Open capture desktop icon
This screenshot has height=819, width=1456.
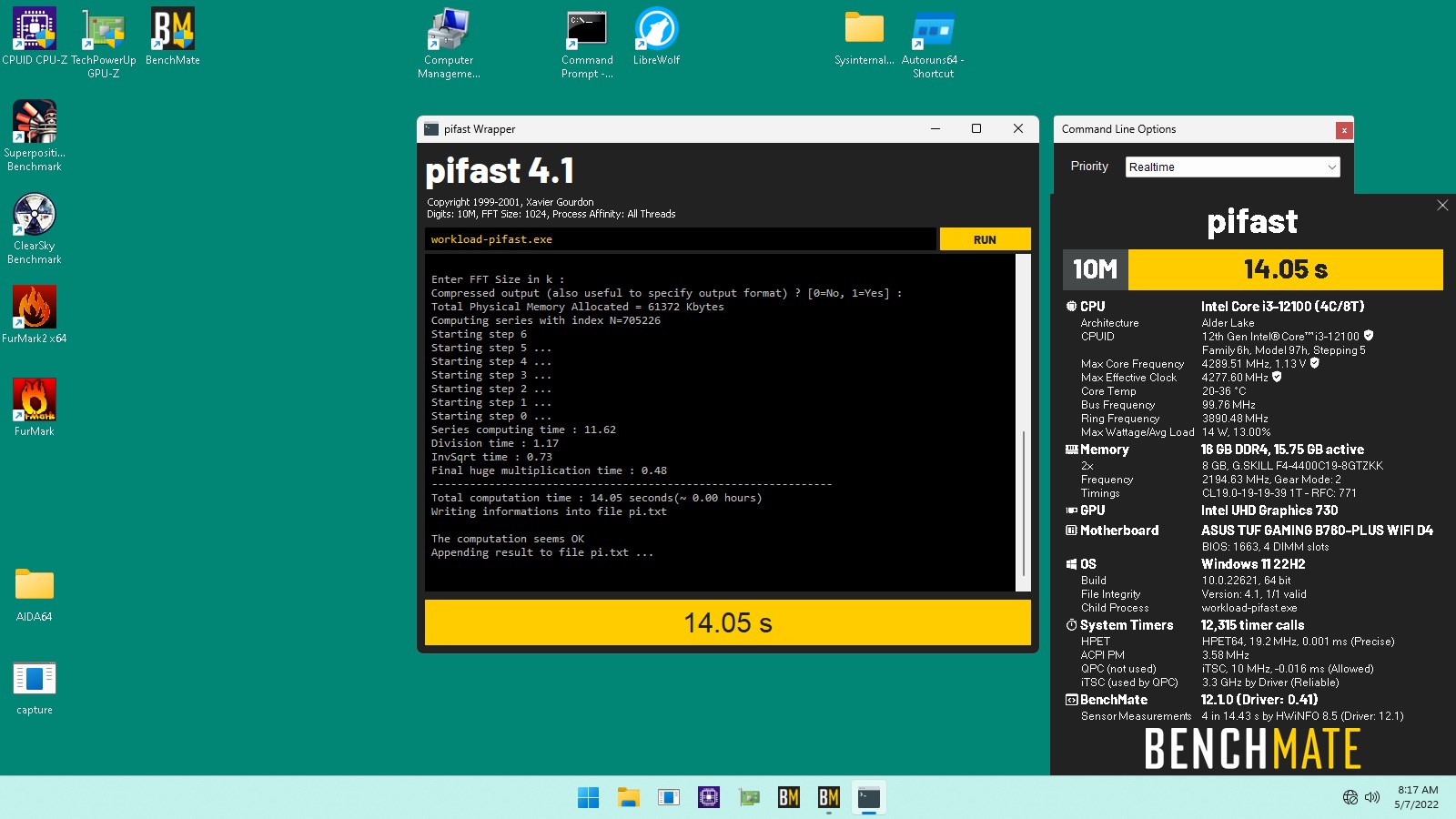tap(35, 687)
